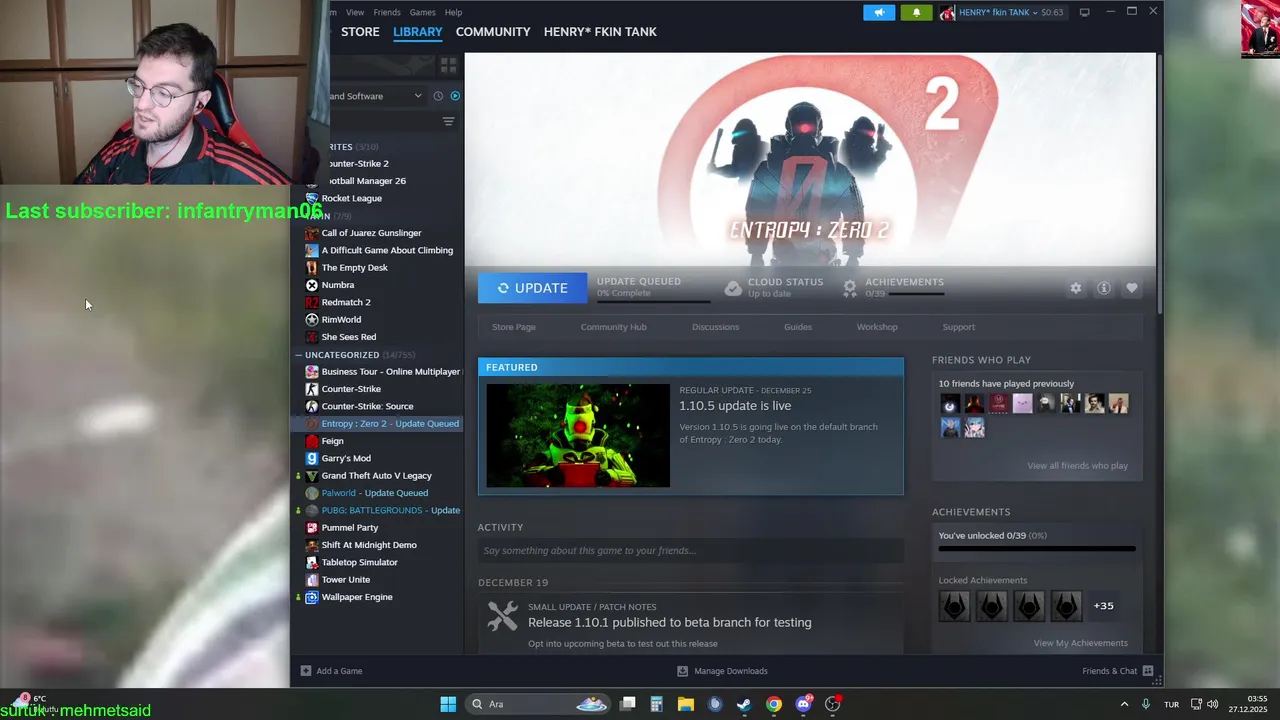
Task: Open the green notifications bell
Action: coord(916,12)
